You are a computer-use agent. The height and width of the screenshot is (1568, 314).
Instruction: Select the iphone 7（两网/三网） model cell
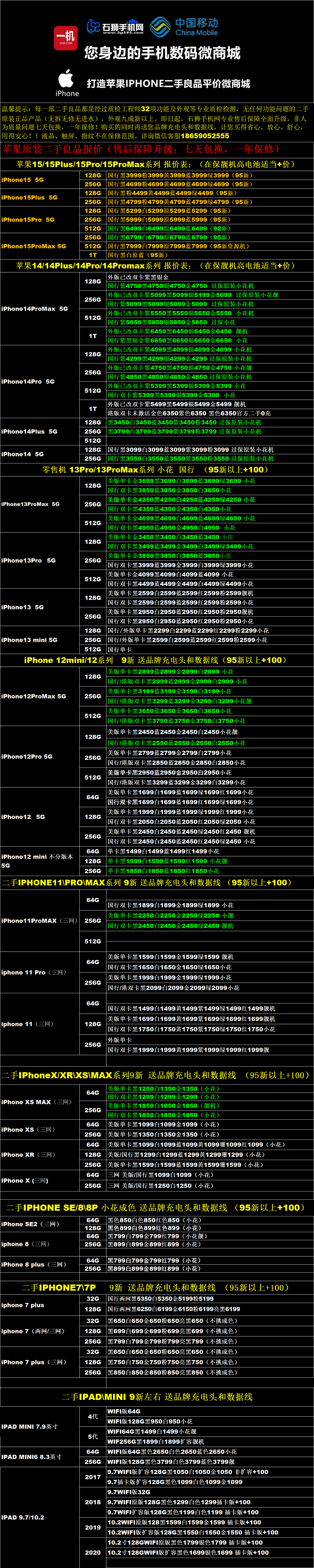tap(40, 1331)
